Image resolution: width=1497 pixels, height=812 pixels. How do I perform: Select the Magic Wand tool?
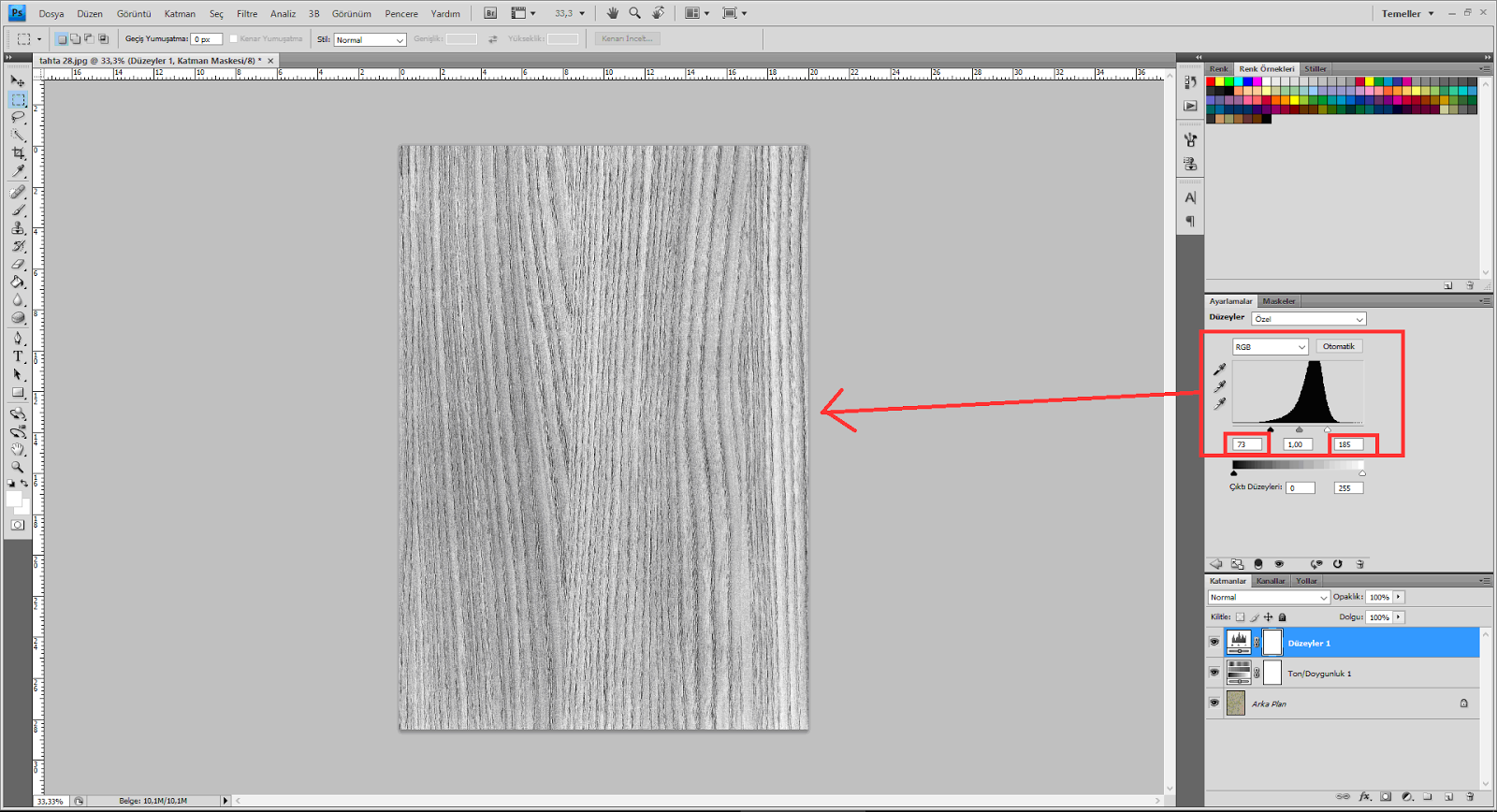click(x=18, y=136)
